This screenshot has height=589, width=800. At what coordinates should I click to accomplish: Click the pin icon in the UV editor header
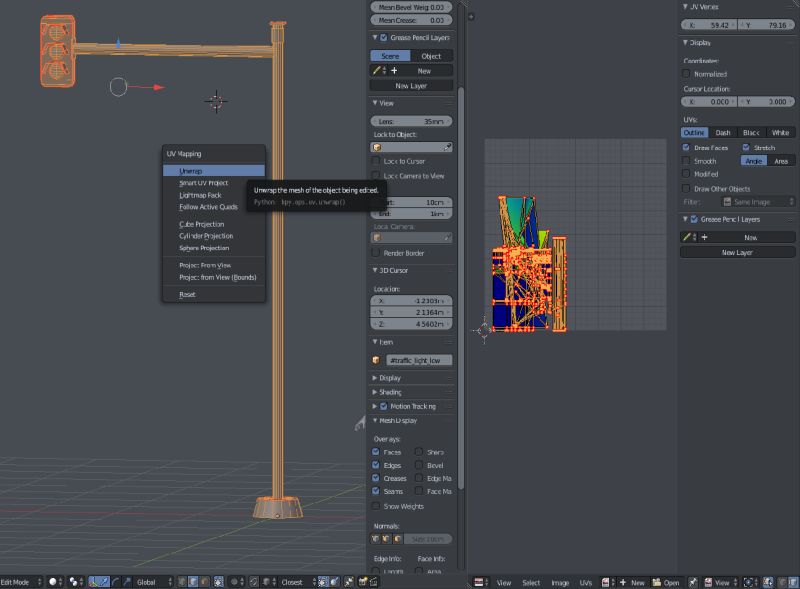coord(692,581)
